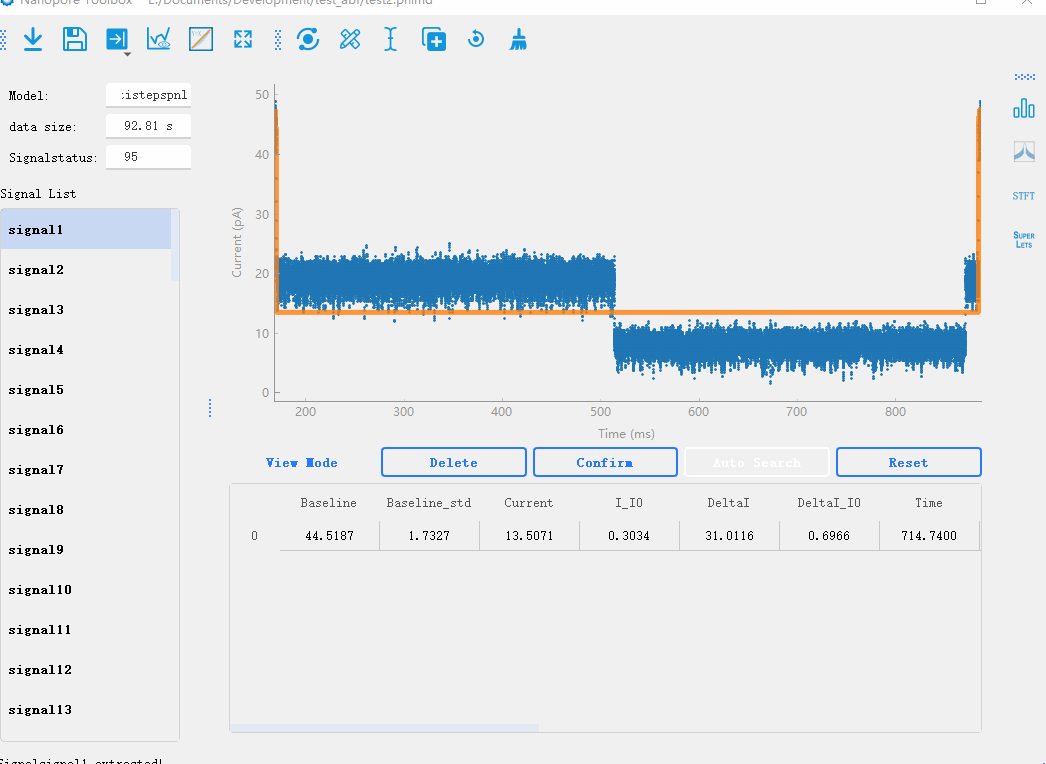
Task: Select row 0 header in results table
Action: tap(255, 536)
